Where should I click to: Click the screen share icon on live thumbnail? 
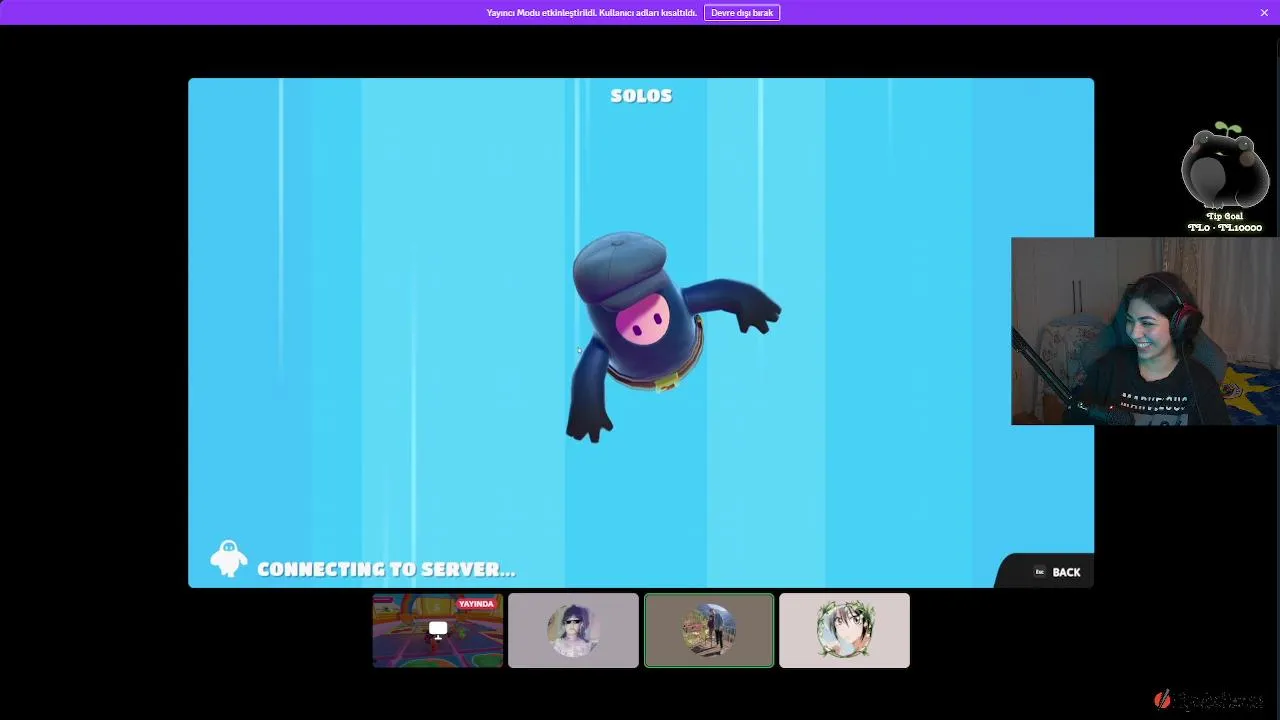pyautogui.click(x=438, y=629)
